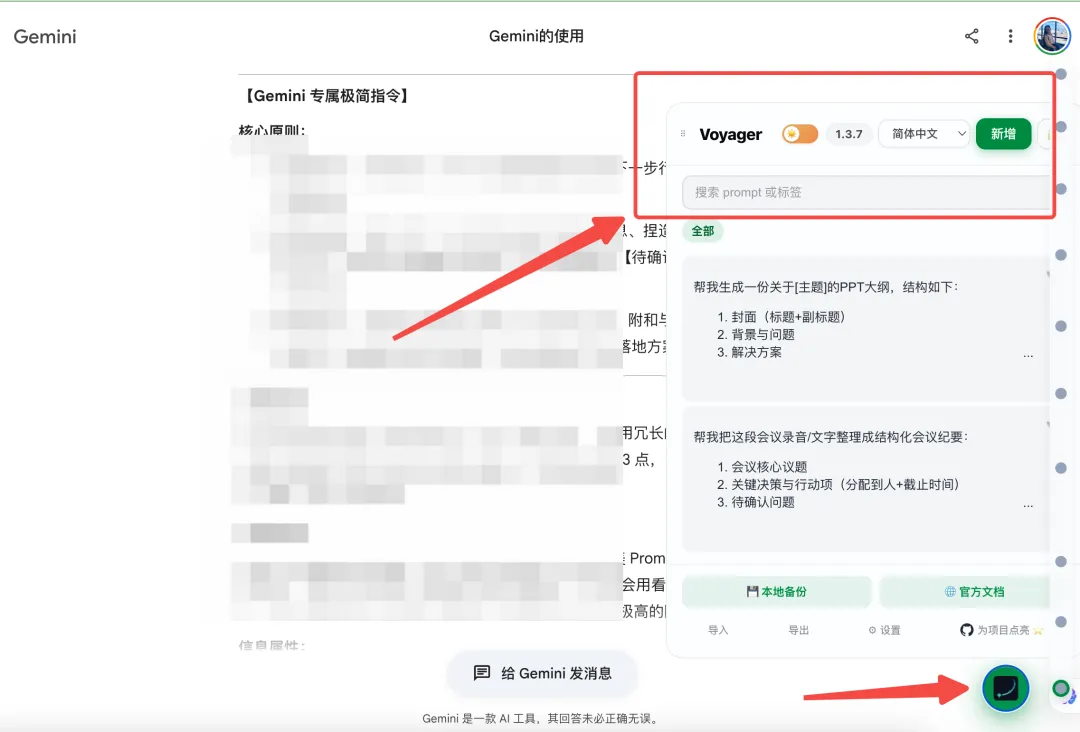Click the green 新增 button
This screenshot has height=732, width=1080.
pos(1003,134)
